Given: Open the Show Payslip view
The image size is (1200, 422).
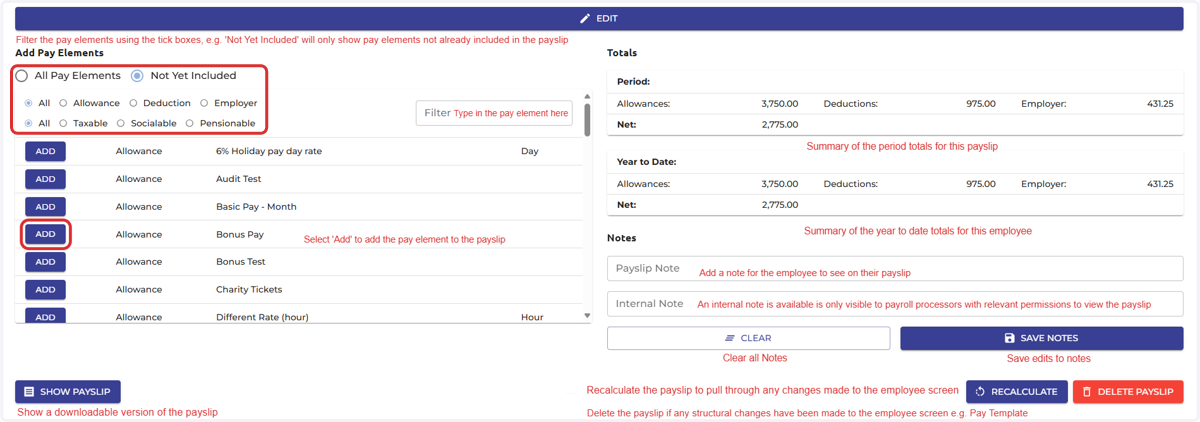Looking at the screenshot, I should [x=68, y=392].
